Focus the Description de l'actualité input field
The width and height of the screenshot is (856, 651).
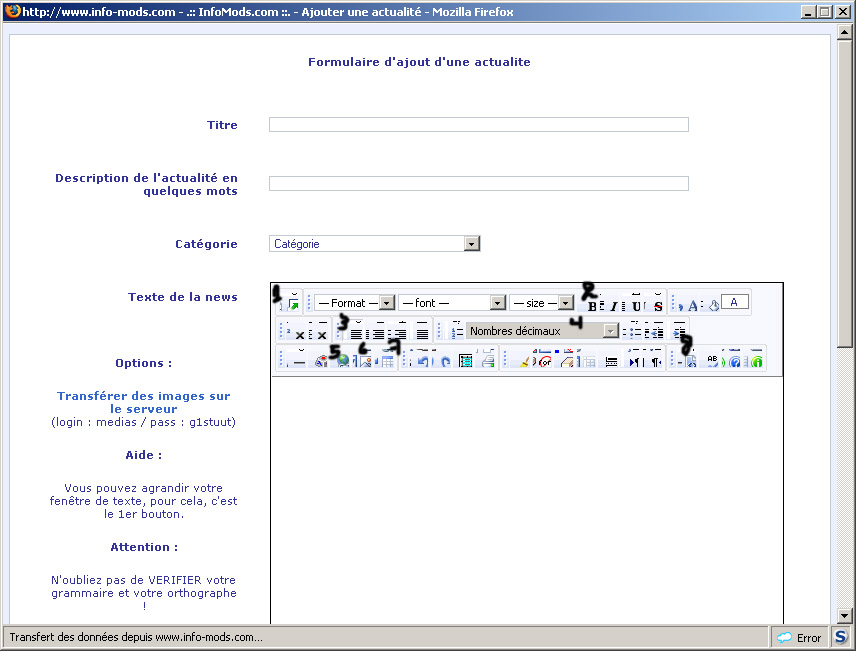479,184
